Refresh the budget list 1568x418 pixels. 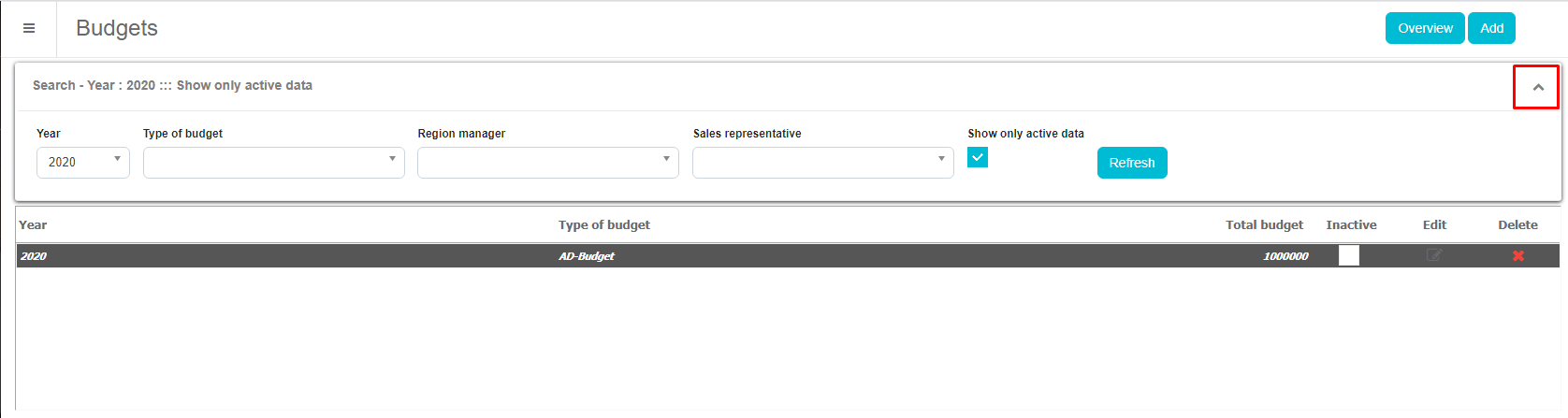click(1131, 163)
